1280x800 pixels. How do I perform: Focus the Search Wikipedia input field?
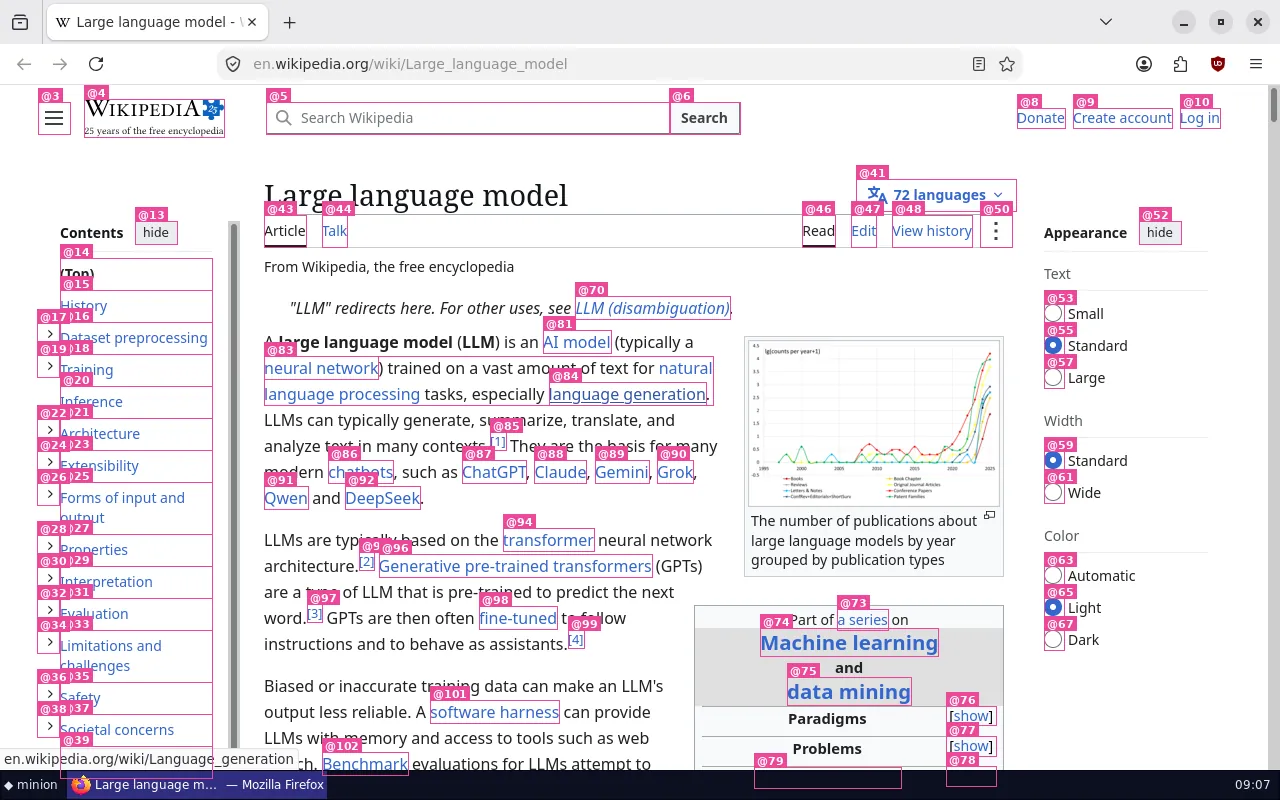[468, 118]
